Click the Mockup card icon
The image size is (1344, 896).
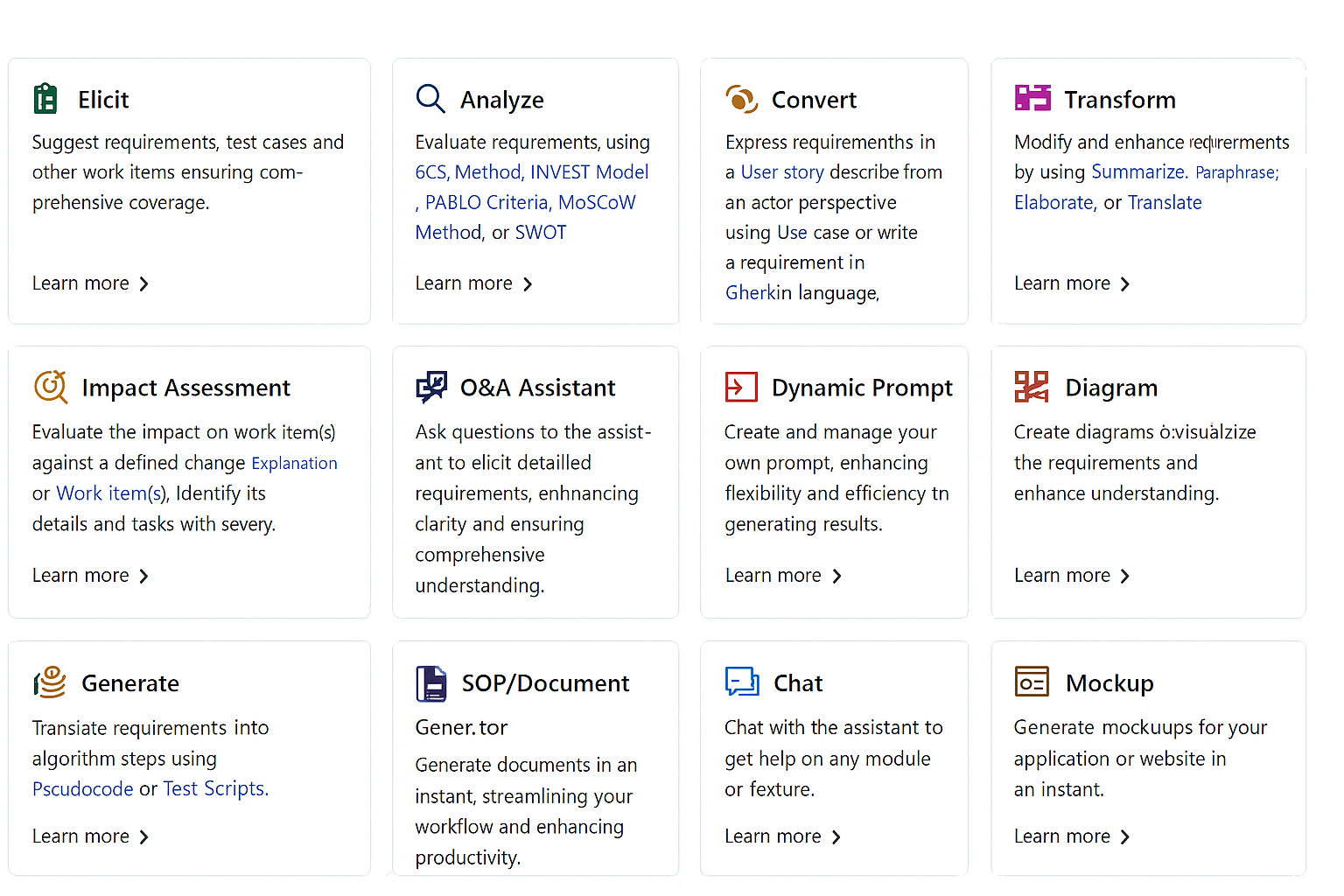tap(1032, 682)
